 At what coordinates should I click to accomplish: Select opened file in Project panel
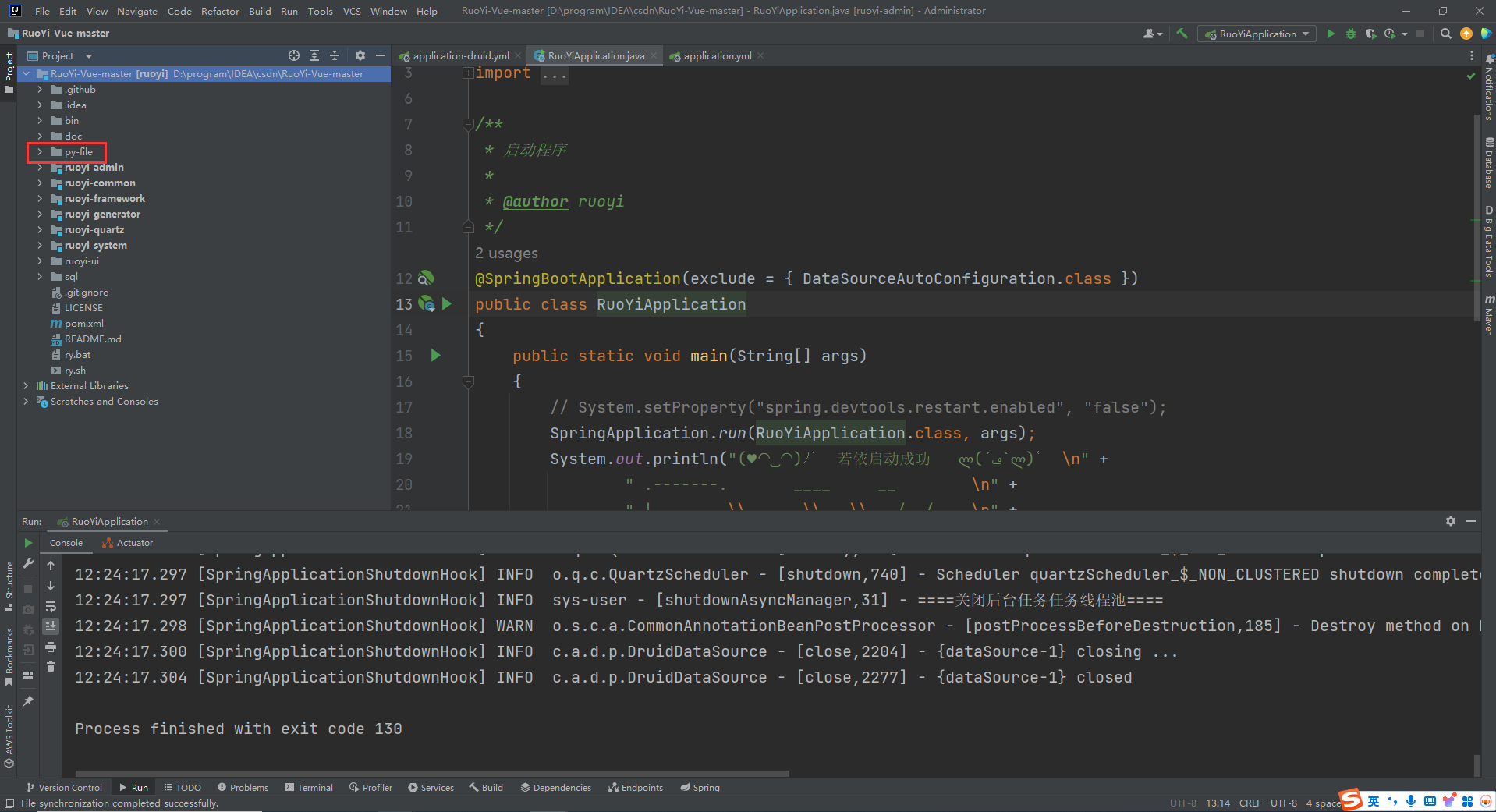tap(294, 55)
